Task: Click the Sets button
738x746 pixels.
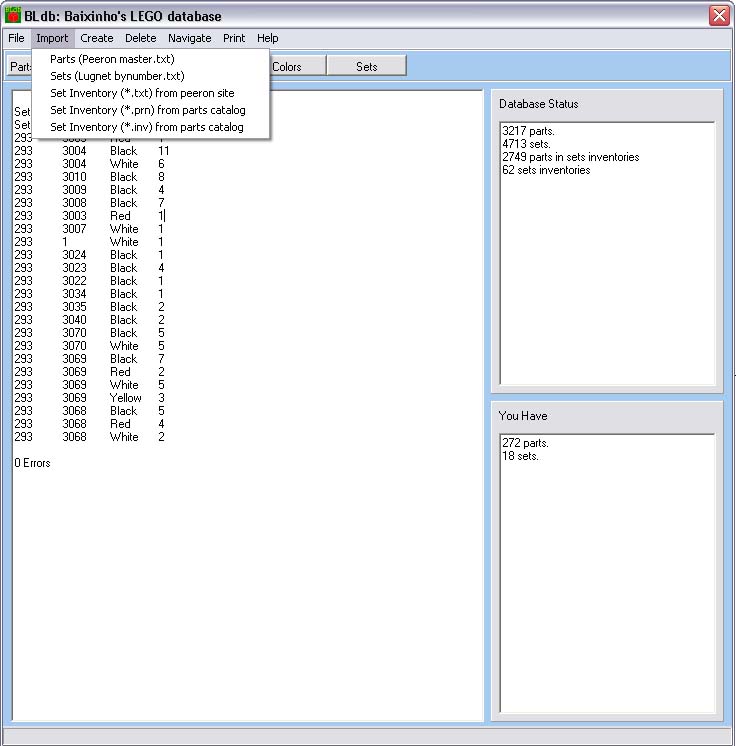Action: (366, 67)
